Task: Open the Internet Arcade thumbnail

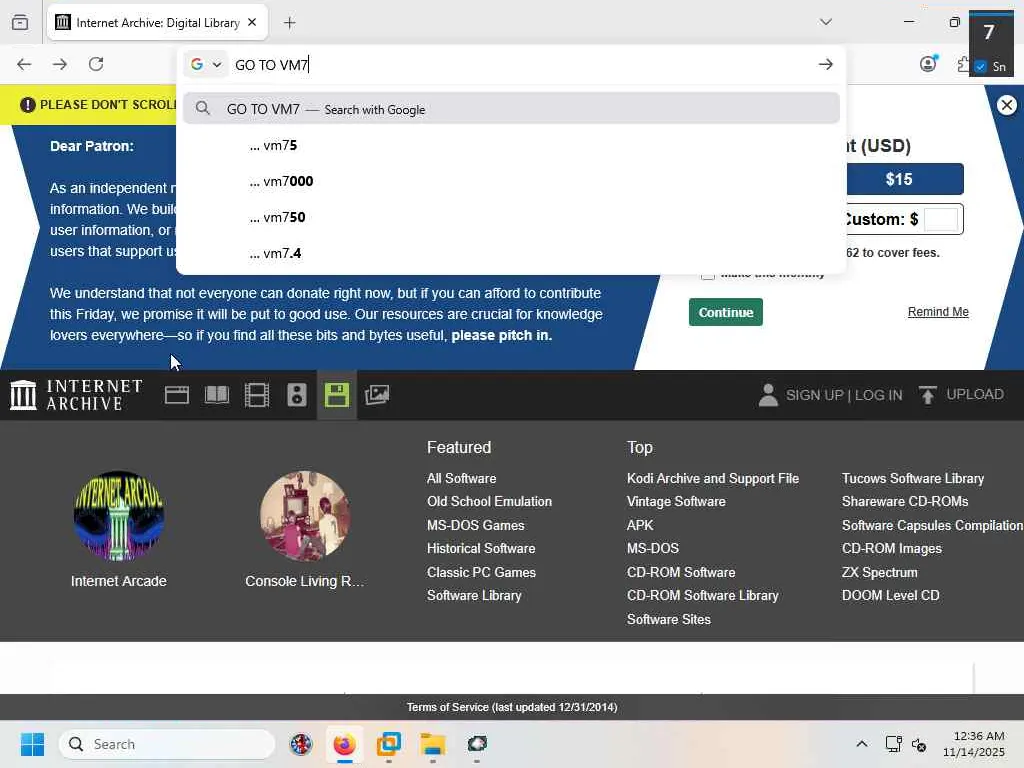Action: coord(118,516)
